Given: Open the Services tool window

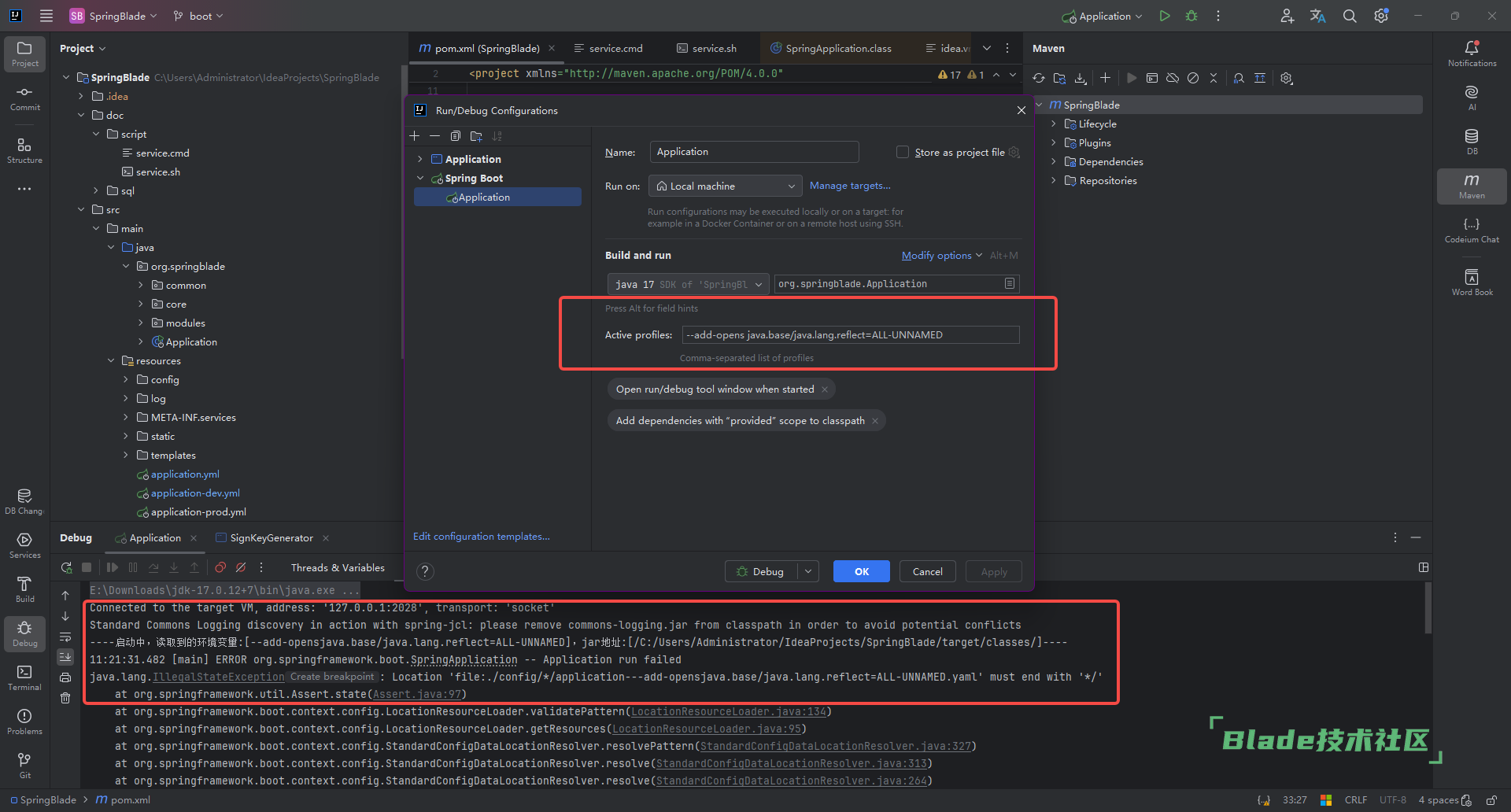Looking at the screenshot, I should click(x=24, y=545).
